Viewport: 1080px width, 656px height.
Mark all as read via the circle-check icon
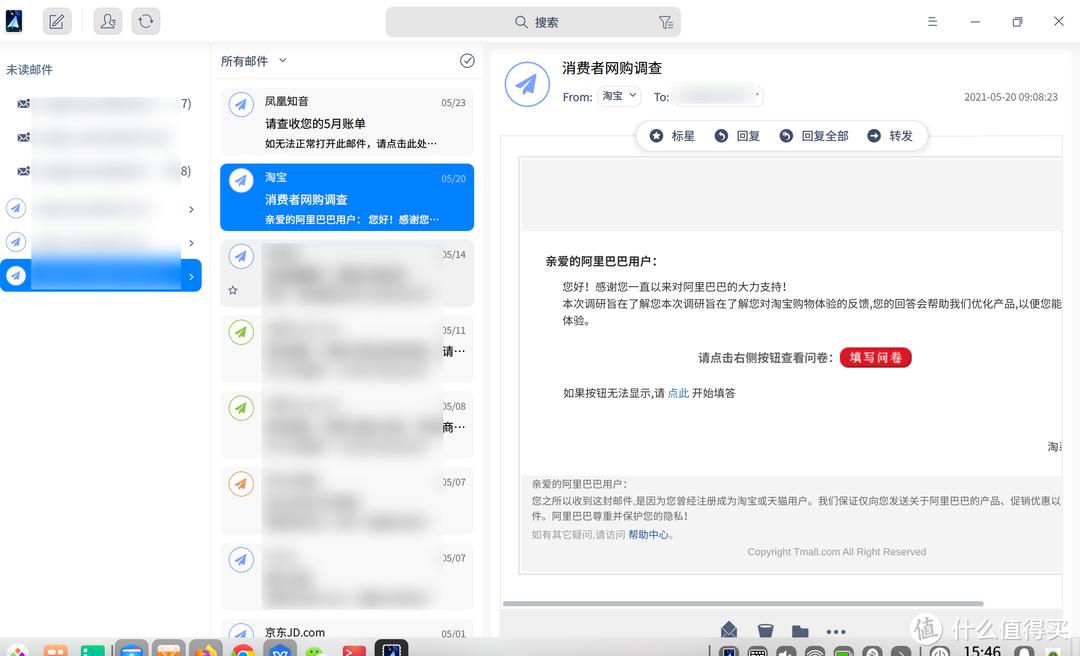(467, 60)
